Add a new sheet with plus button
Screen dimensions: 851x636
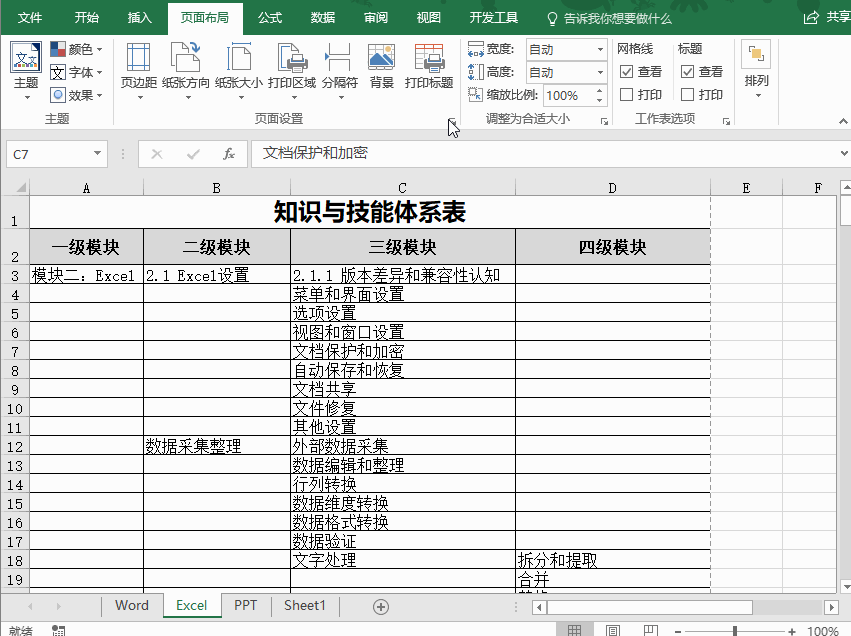point(381,607)
